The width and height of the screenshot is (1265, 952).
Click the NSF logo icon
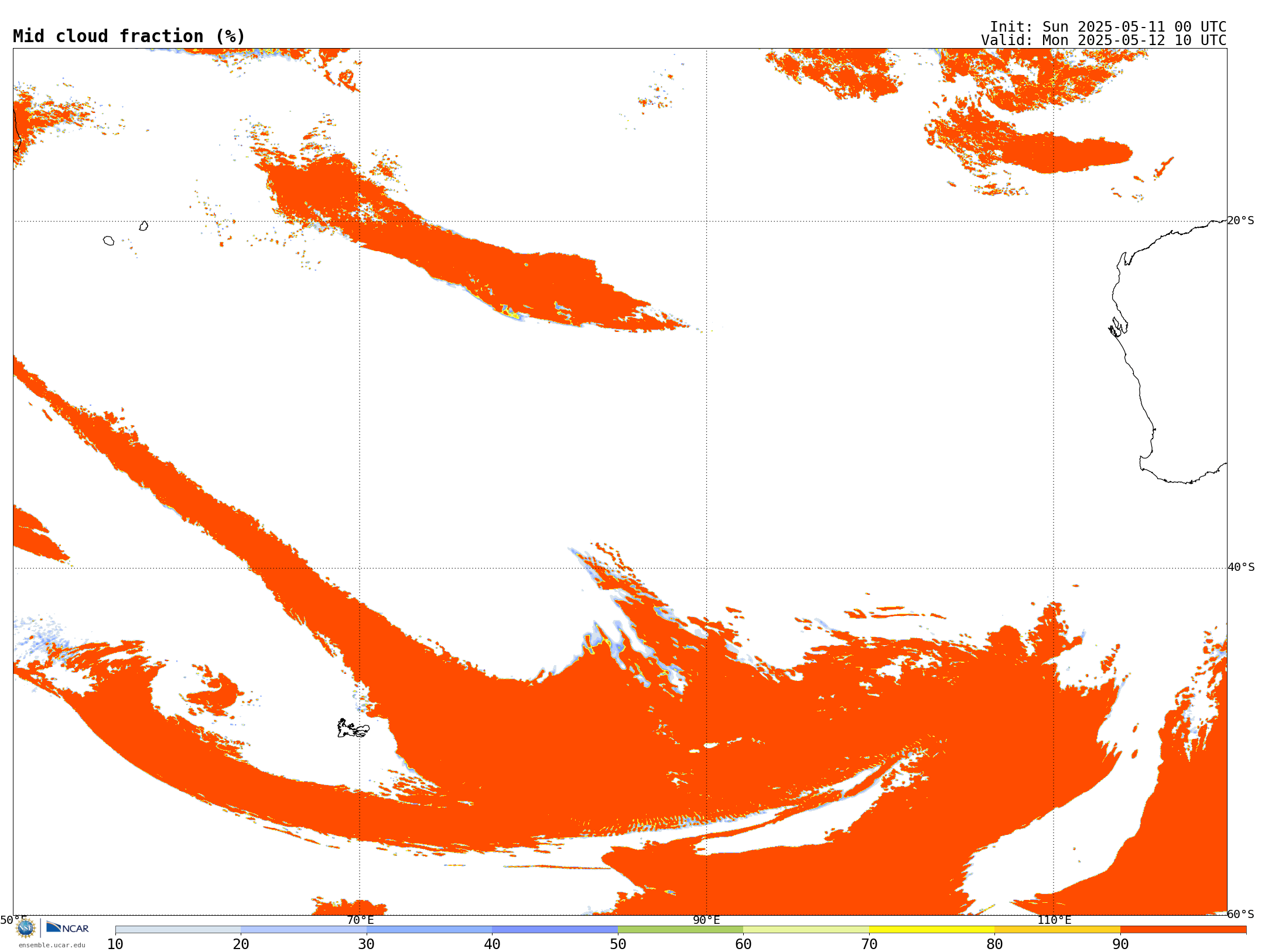(x=26, y=927)
